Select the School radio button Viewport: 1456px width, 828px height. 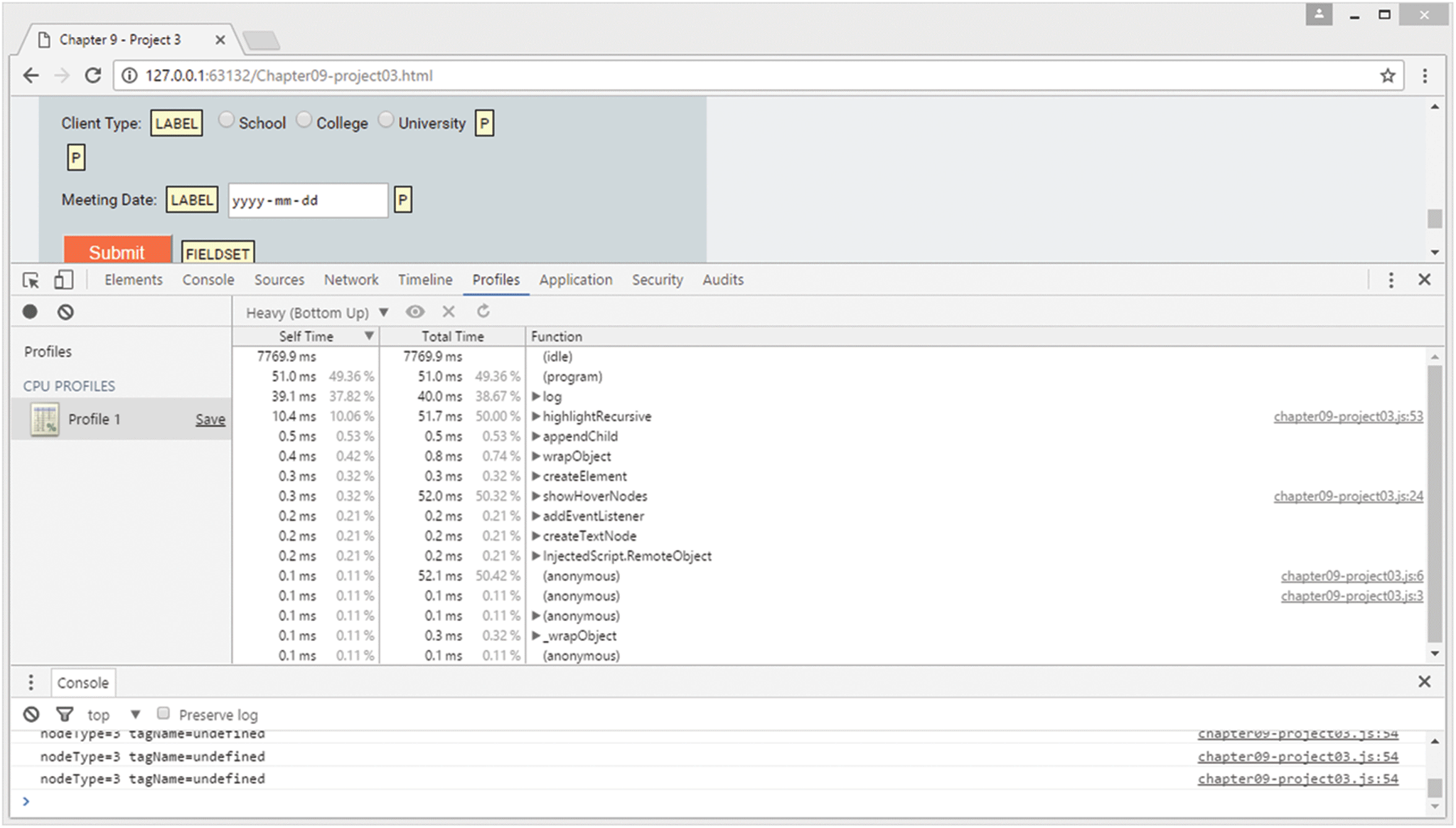click(x=226, y=120)
